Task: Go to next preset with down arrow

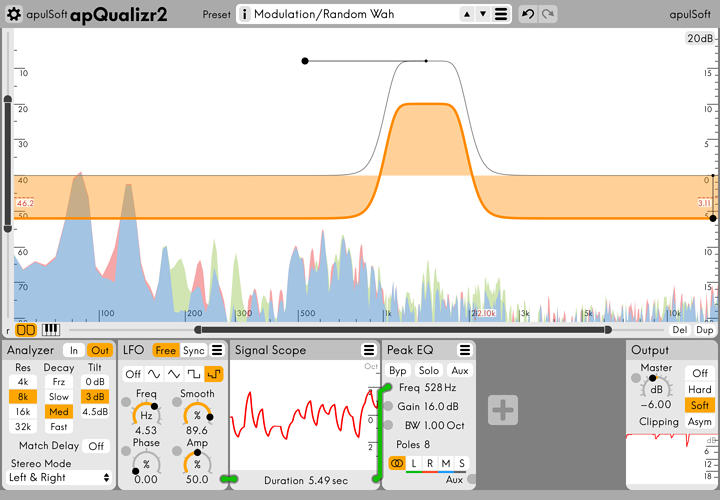Action: pos(483,14)
